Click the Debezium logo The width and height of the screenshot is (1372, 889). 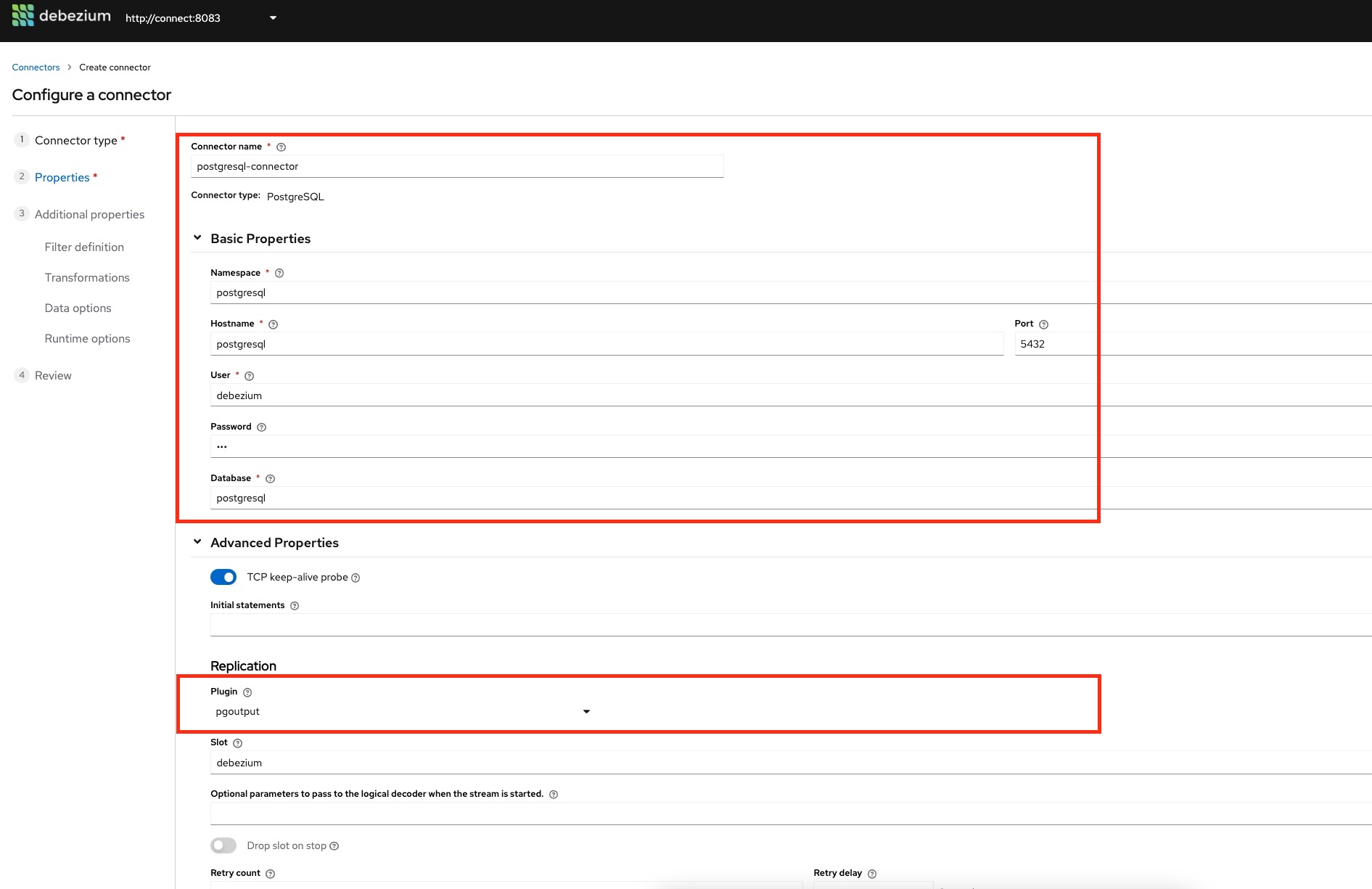(61, 16)
